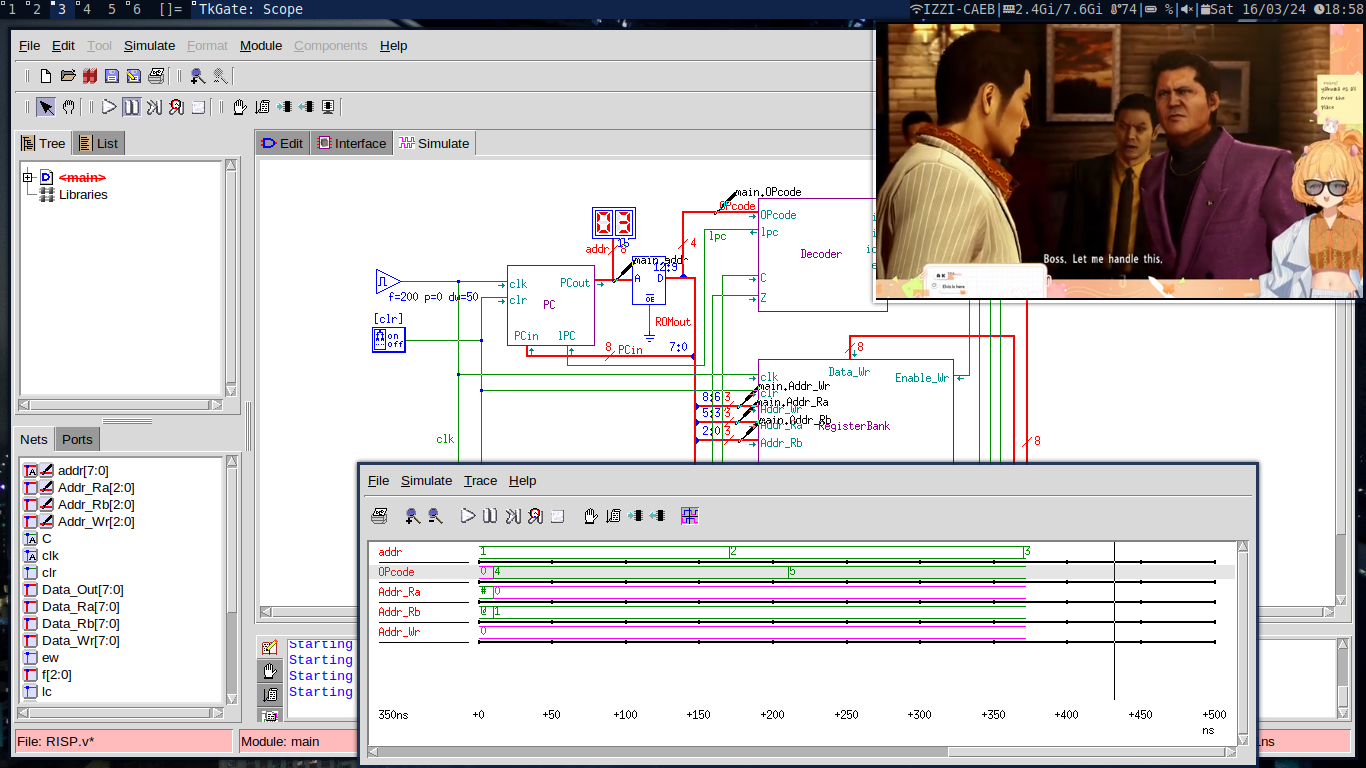Click zoom in magnifier in Scope toolbar

pyautogui.click(x=412, y=516)
